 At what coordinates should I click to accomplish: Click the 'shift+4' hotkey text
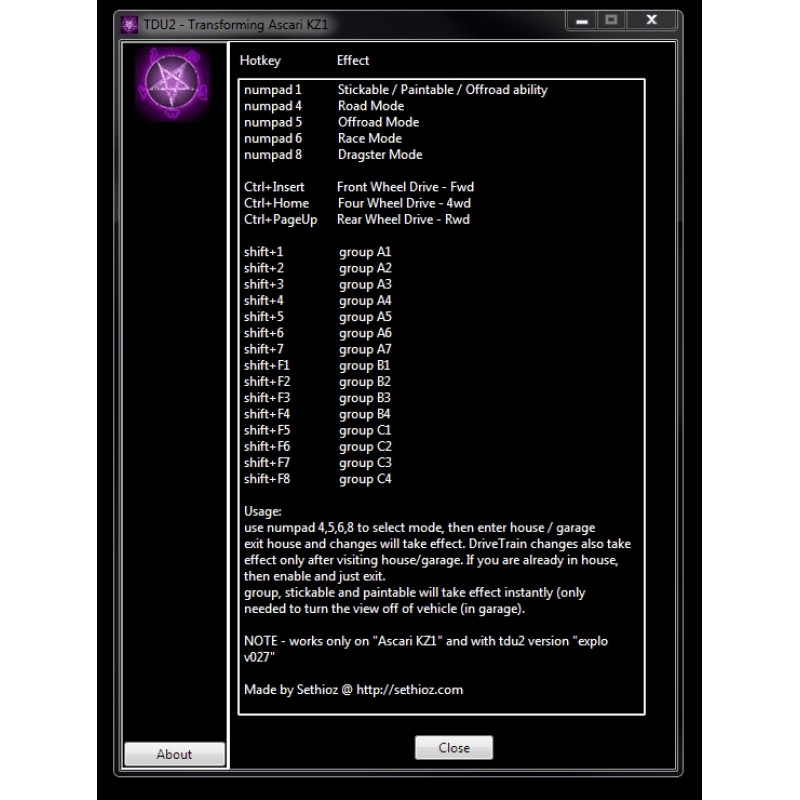[263, 301]
